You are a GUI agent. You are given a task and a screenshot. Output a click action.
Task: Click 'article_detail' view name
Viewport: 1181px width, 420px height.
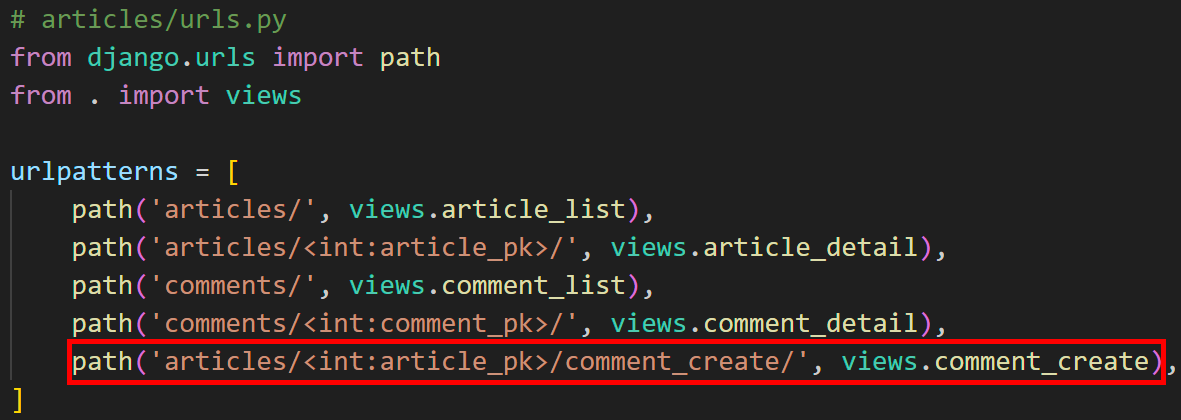coord(811,248)
